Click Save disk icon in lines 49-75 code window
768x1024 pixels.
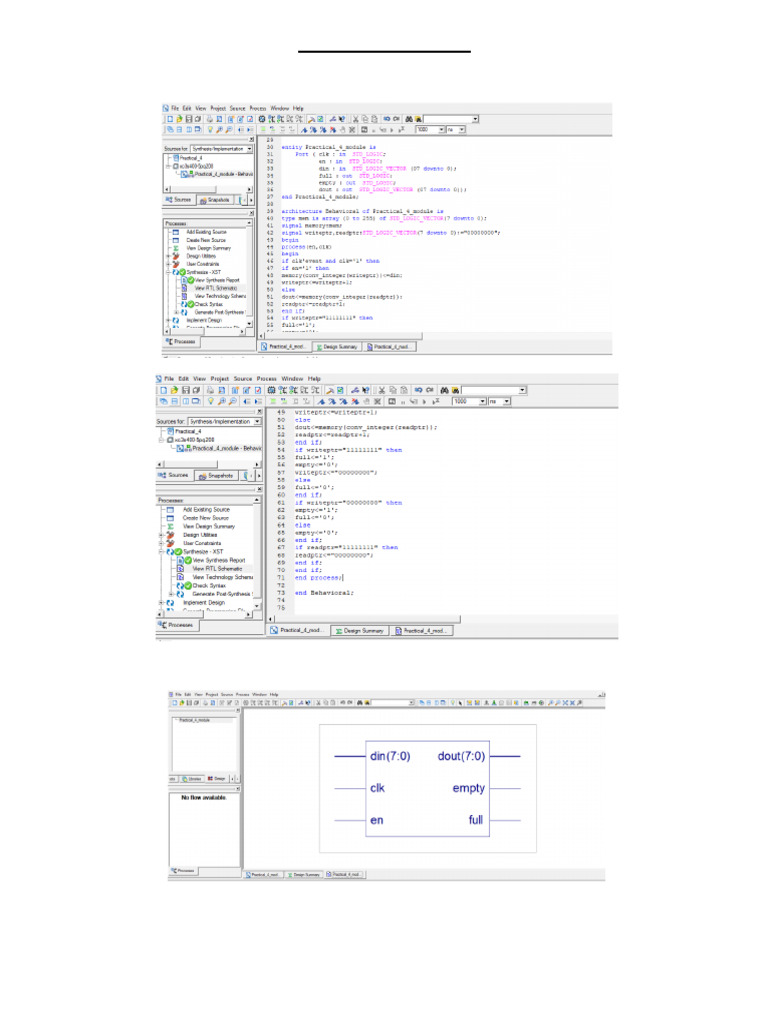click(185, 390)
